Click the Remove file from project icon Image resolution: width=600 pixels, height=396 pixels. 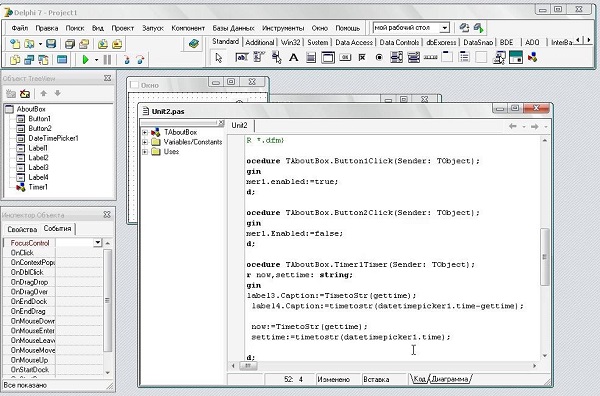pos(117,44)
